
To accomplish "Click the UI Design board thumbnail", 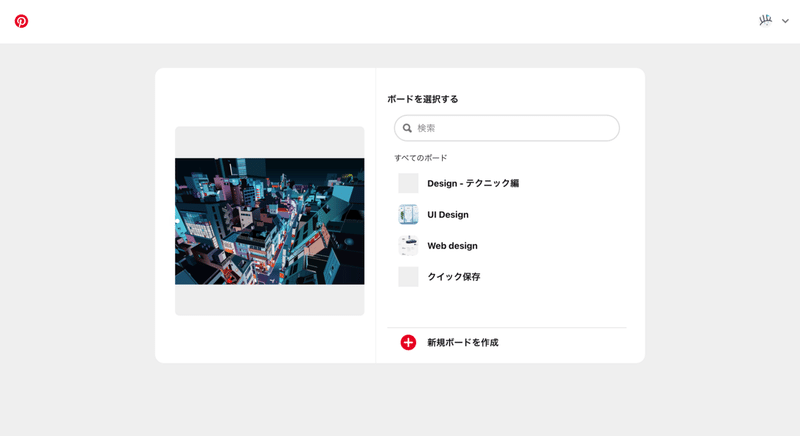I will coord(408,215).
